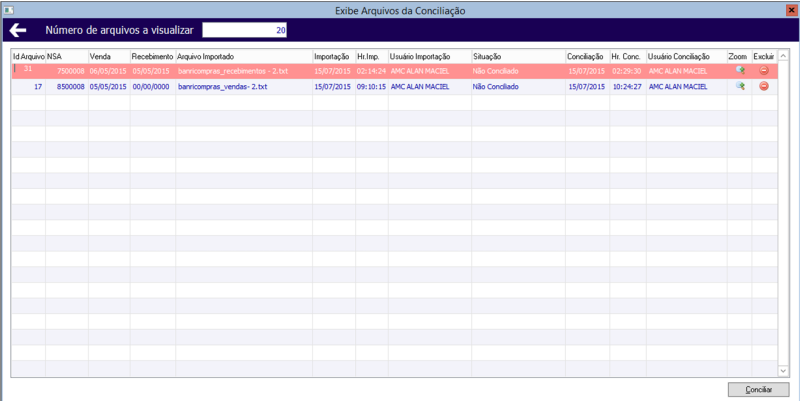Screen dimensions: 800x401
Task: Click Não Conciliado in row 31
Action: coord(495,71)
